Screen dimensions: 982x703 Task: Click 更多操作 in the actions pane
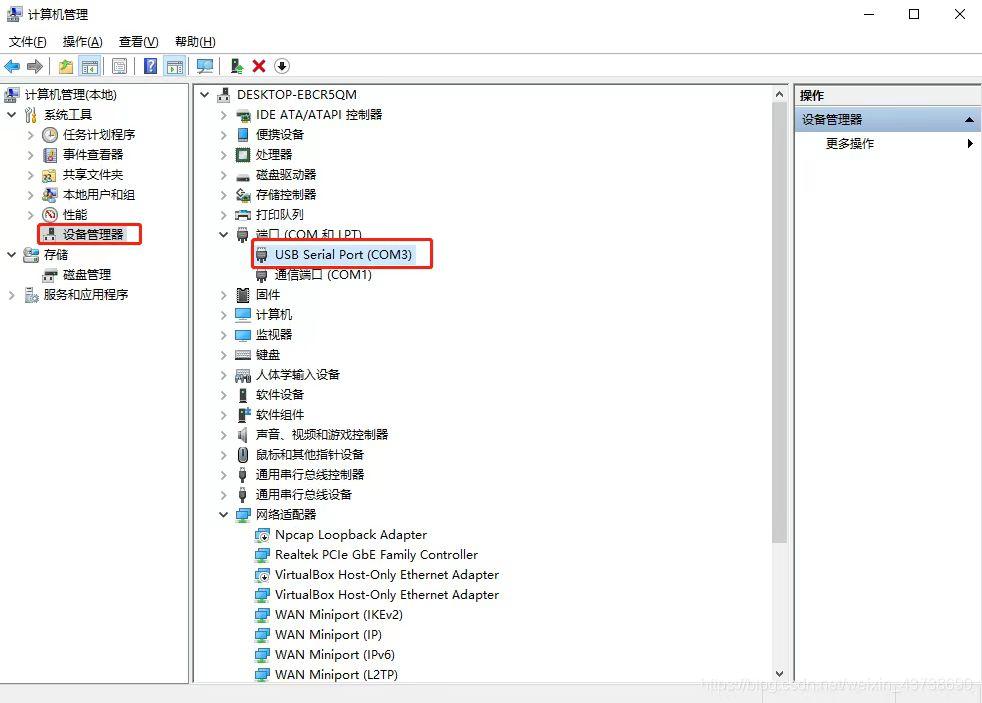click(850, 144)
